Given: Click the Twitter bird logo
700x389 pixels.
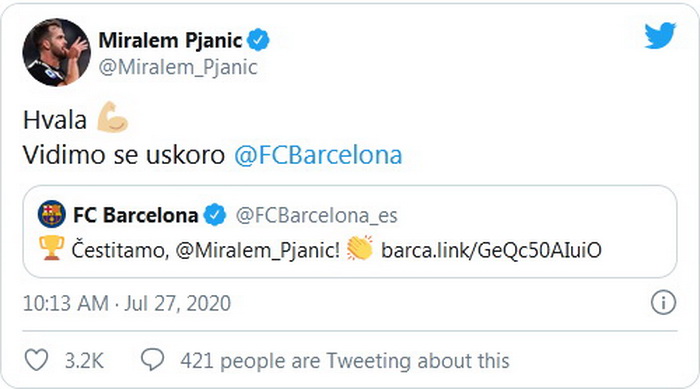Looking at the screenshot, I should [x=660, y=35].
